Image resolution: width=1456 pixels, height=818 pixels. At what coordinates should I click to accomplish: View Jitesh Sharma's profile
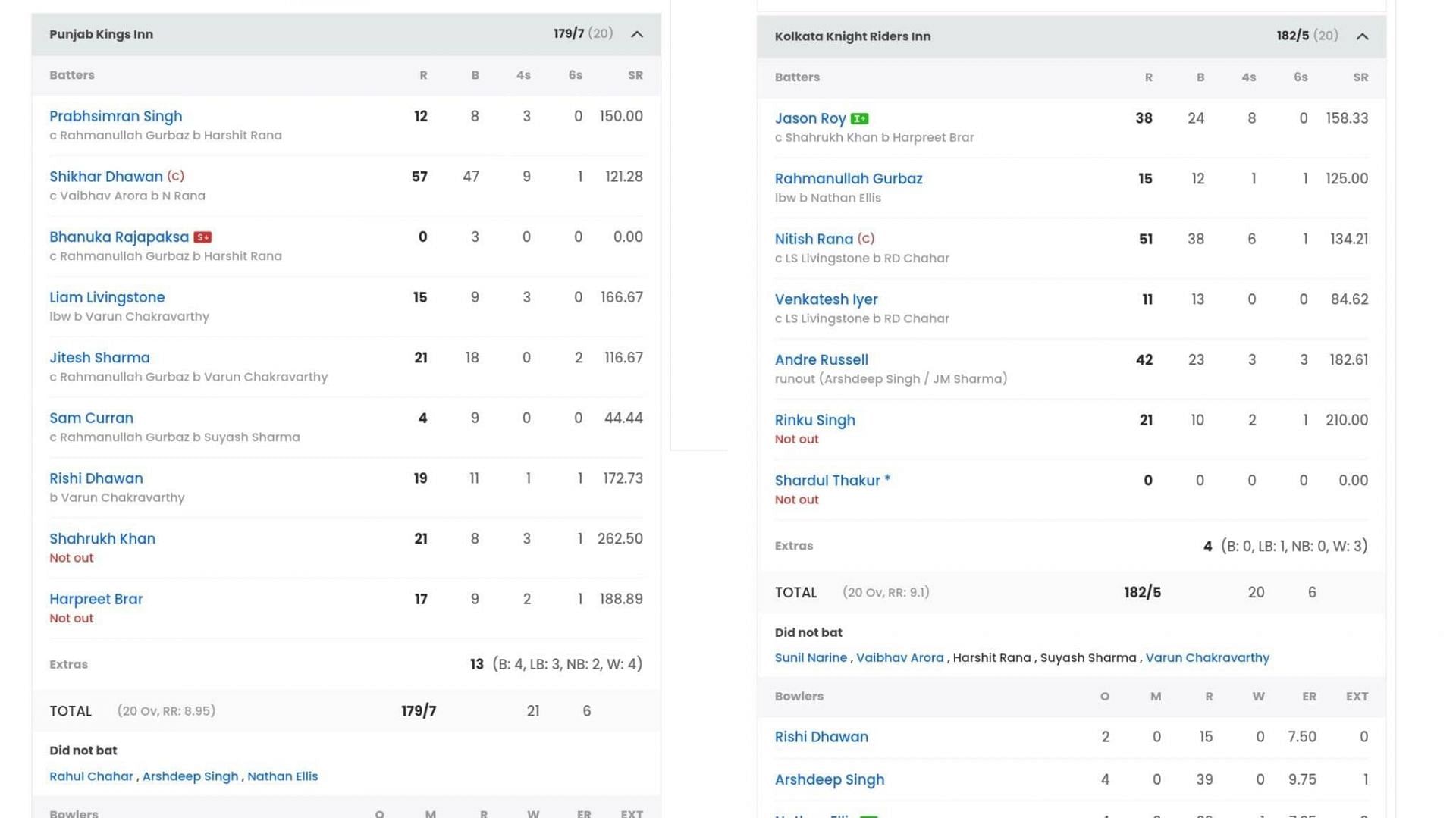99,358
